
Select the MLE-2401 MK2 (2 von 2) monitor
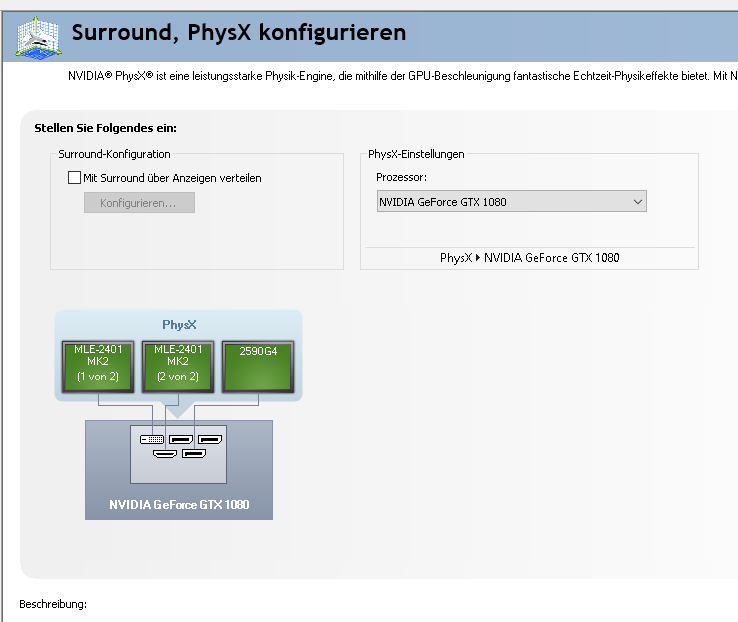[178, 367]
